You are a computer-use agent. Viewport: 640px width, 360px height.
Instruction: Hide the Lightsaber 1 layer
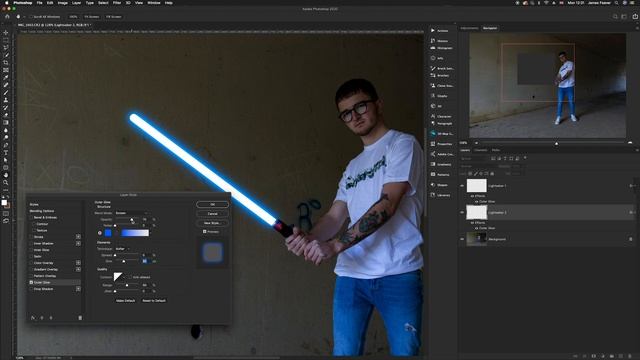tap(462, 186)
